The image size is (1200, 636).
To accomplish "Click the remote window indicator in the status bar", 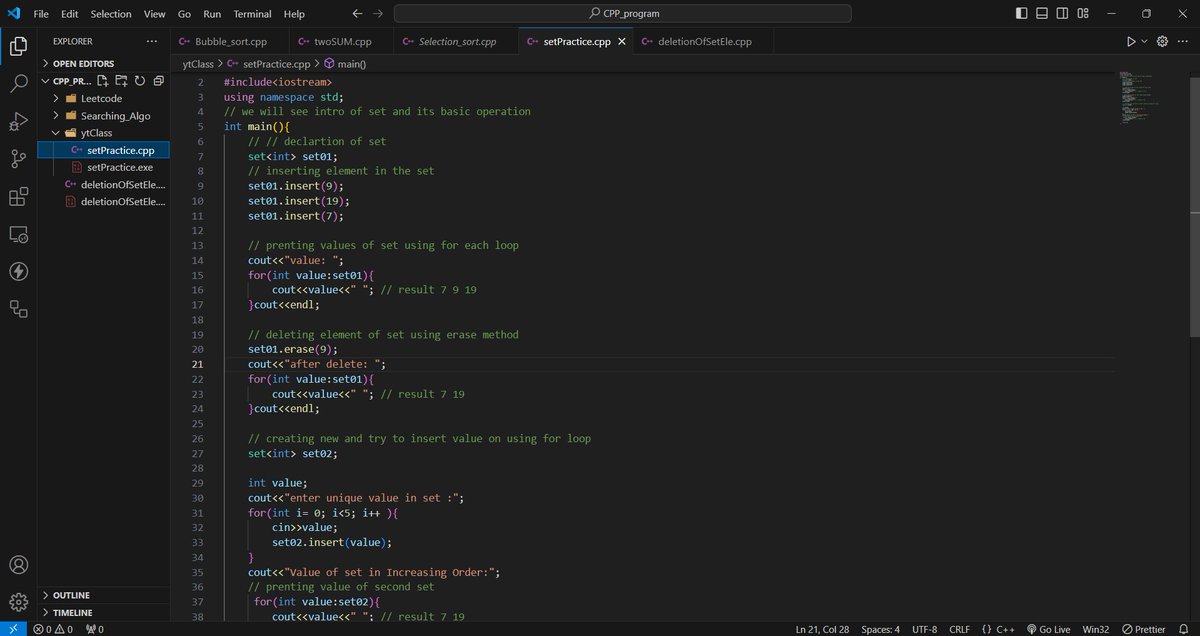I will pos(12,629).
